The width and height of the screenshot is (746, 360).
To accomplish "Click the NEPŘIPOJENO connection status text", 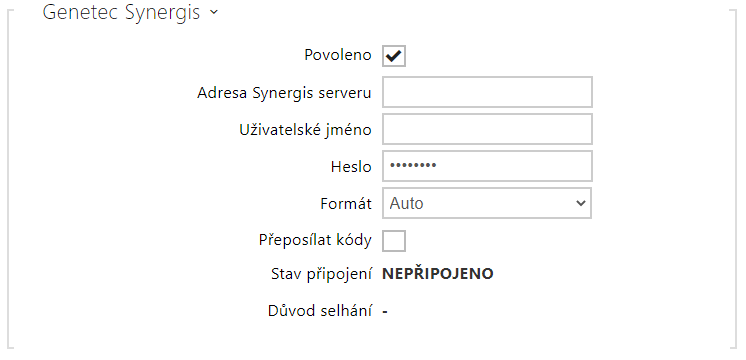I will point(438,273).
